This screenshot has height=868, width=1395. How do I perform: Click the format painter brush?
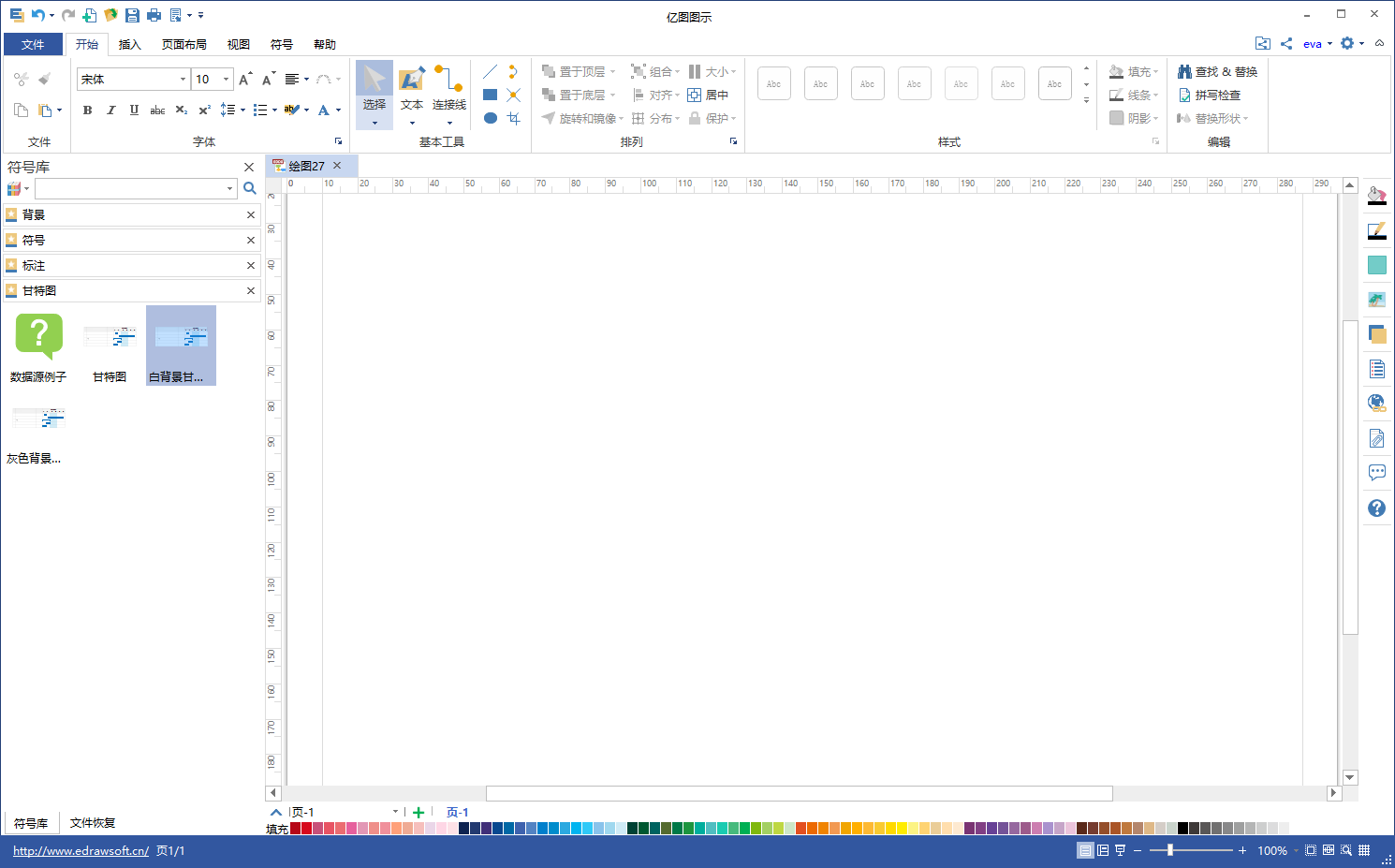(45, 79)
